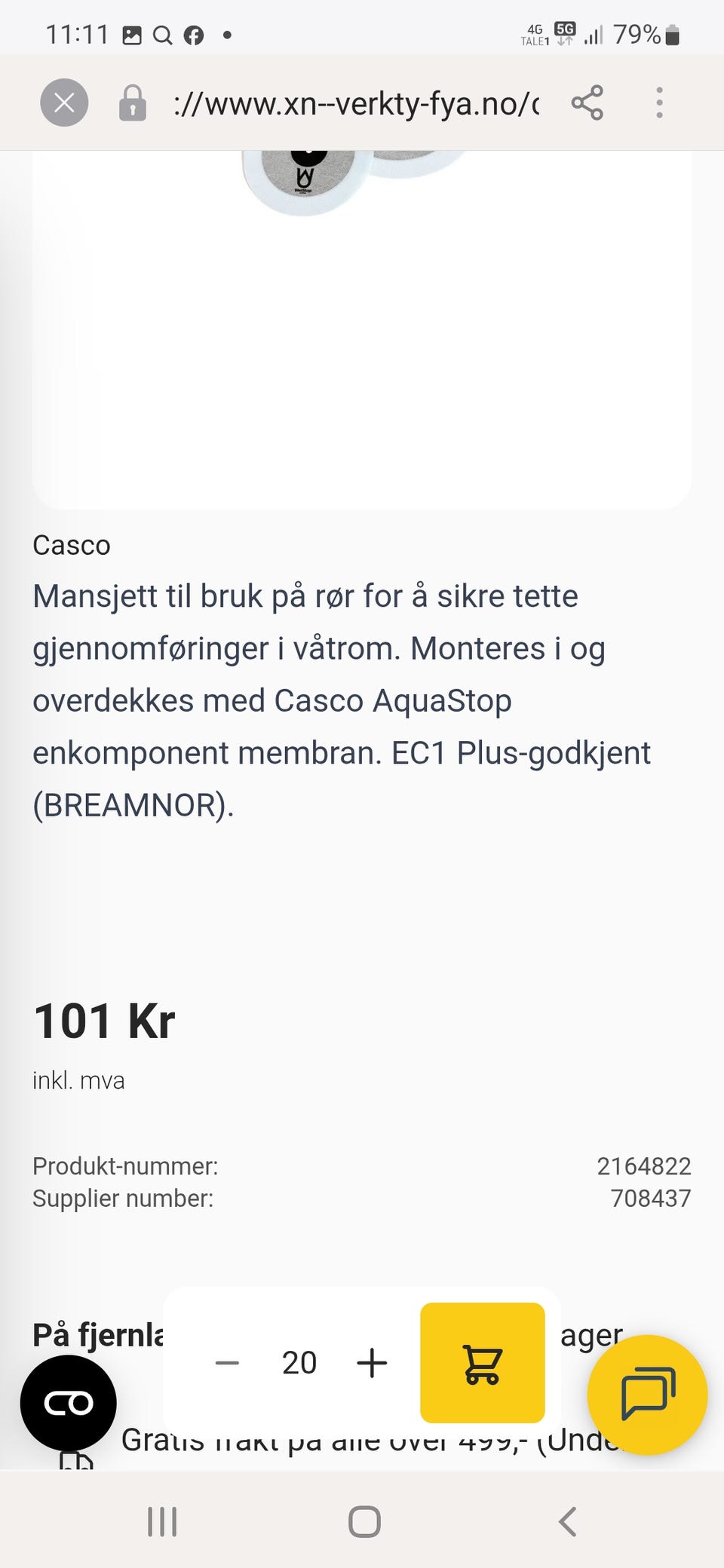Open the three-dot browser menu
The image size is (724, 1568).
(659, 103)
